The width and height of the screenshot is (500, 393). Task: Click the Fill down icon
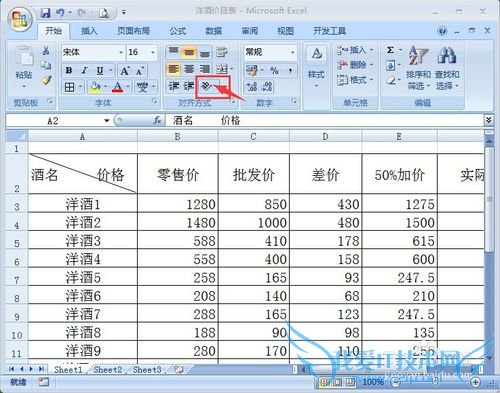pos(390,65)
